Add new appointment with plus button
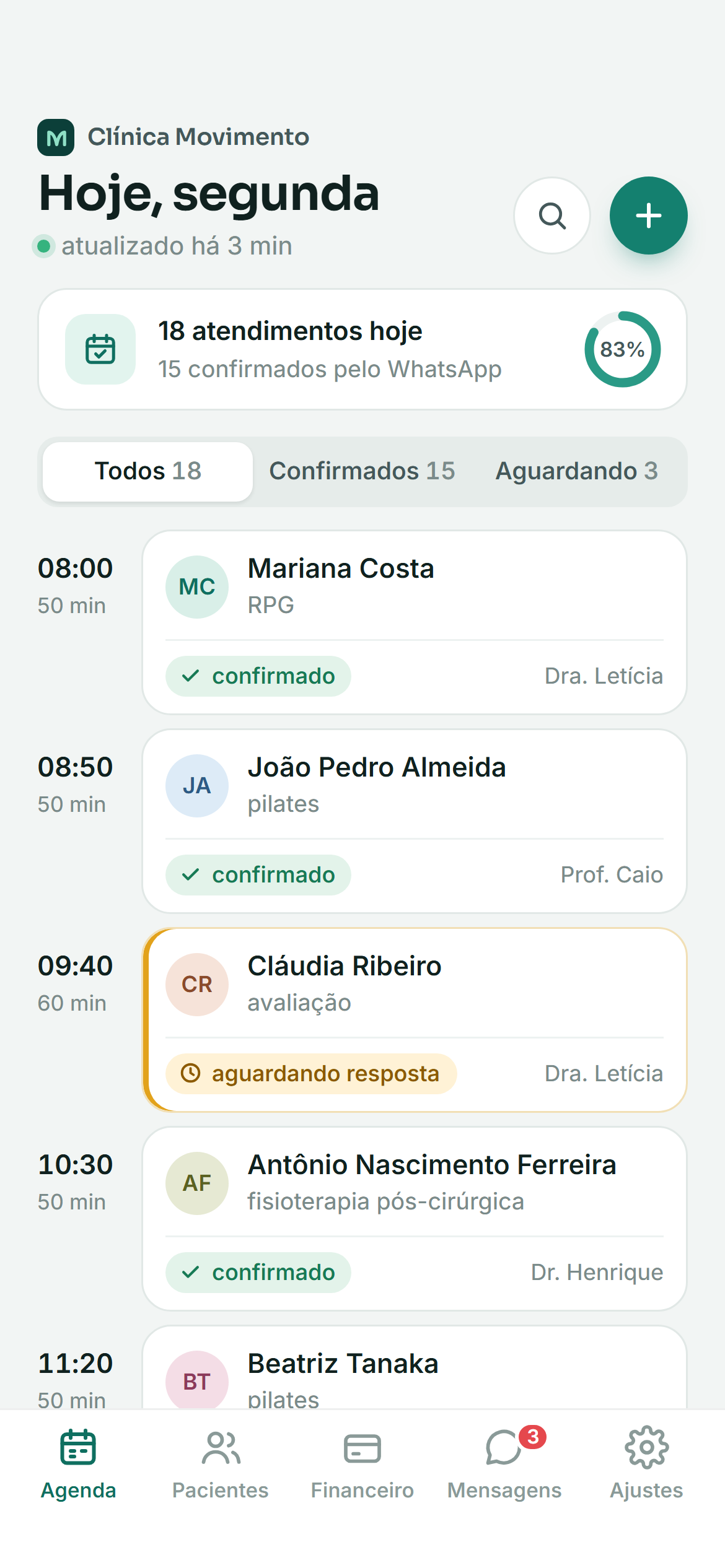Viewport: 725px width, 1568px height. [649, 216]
